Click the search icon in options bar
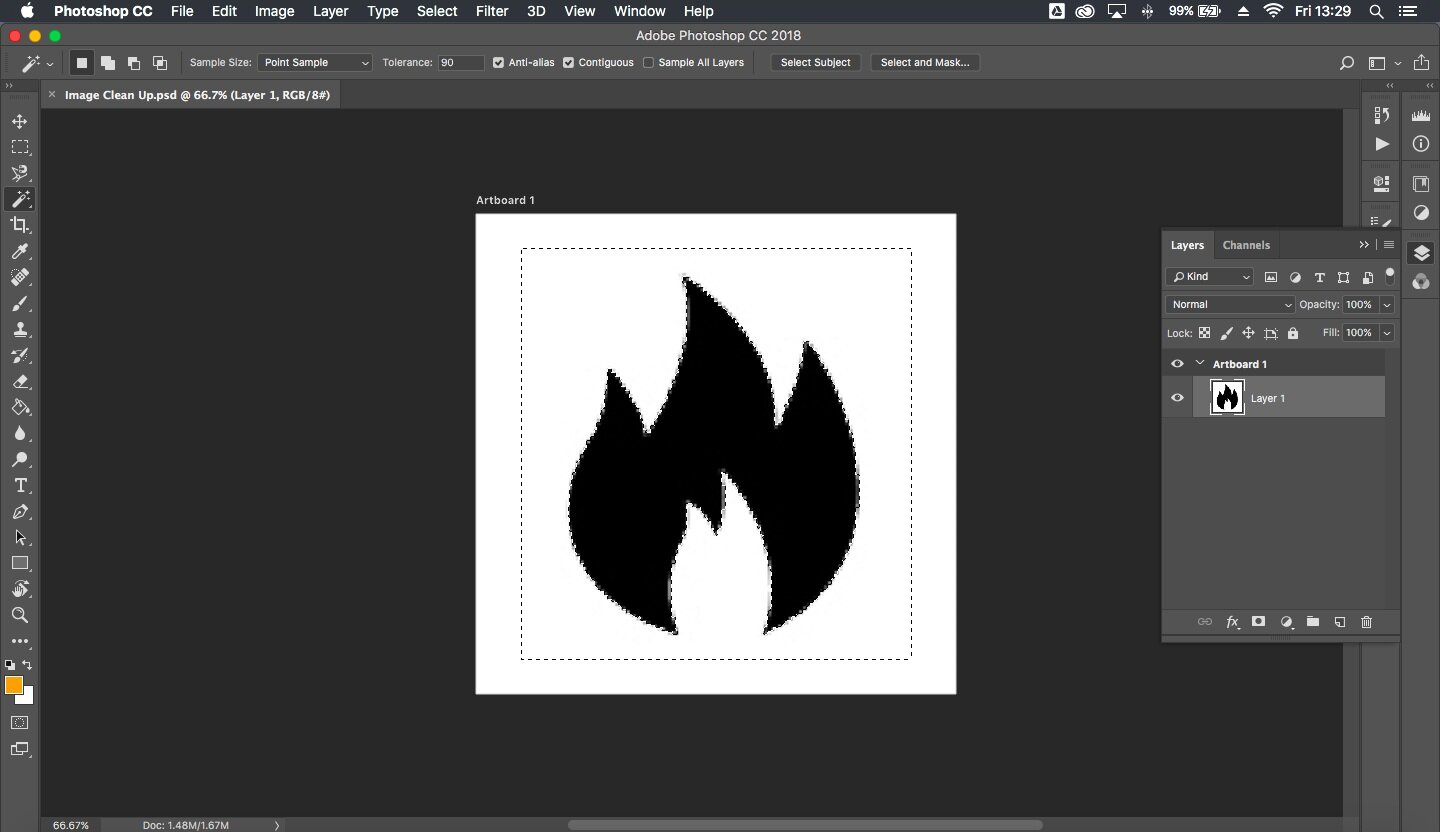1440x832 pixels. [x=1346, y=63]
